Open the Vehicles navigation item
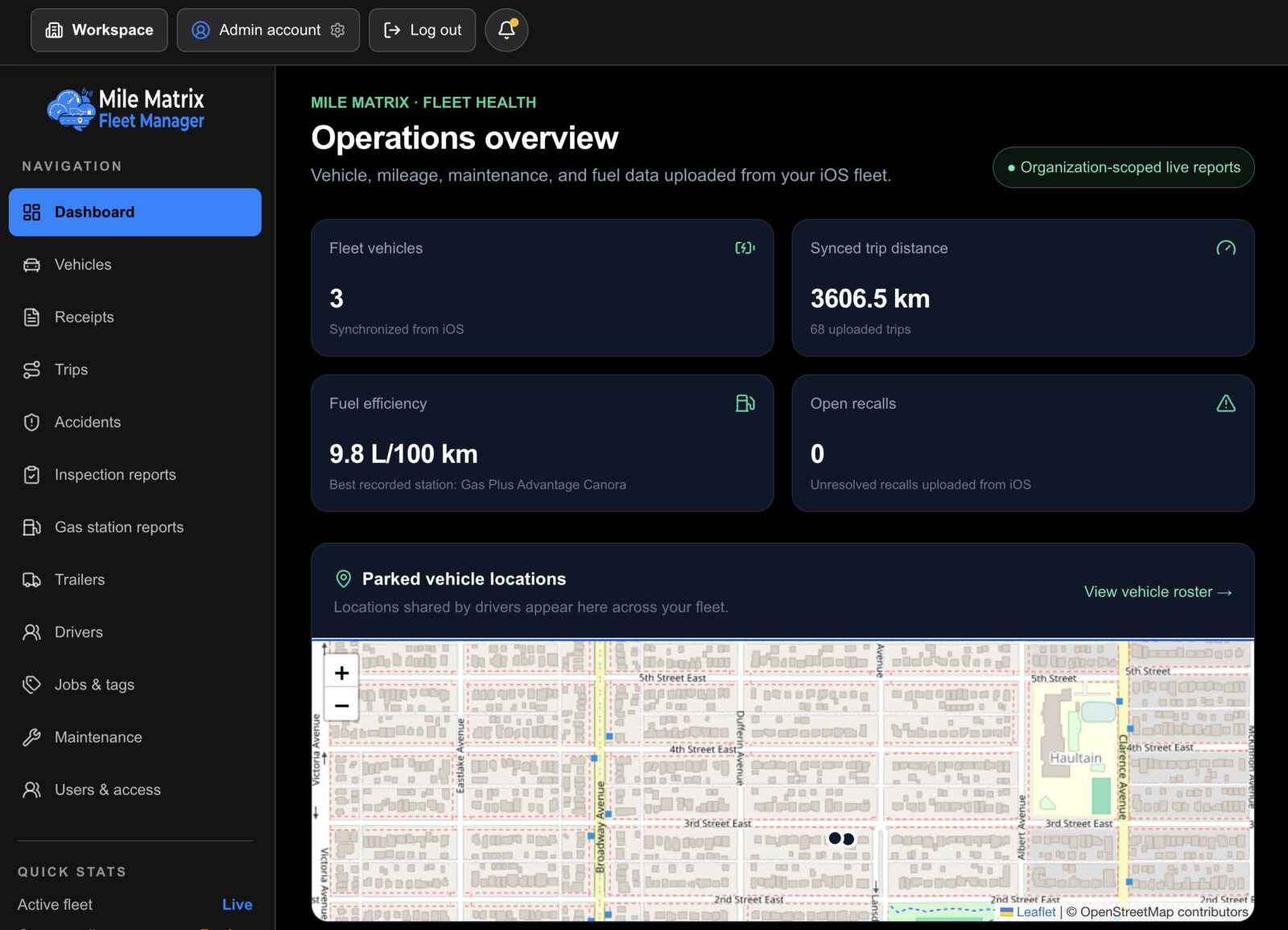The image size is (1288, 930). click(135, 265)
